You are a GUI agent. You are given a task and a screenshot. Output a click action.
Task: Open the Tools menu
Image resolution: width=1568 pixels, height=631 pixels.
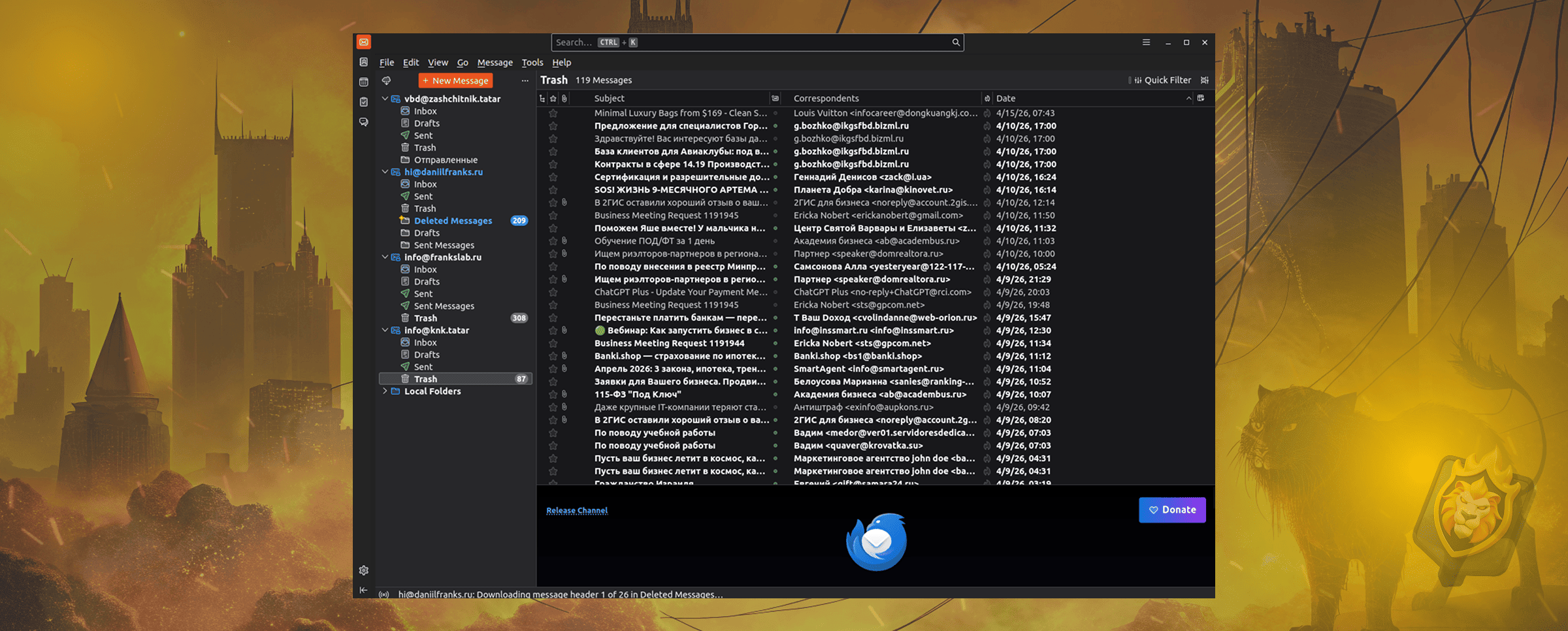coord(532,63)
